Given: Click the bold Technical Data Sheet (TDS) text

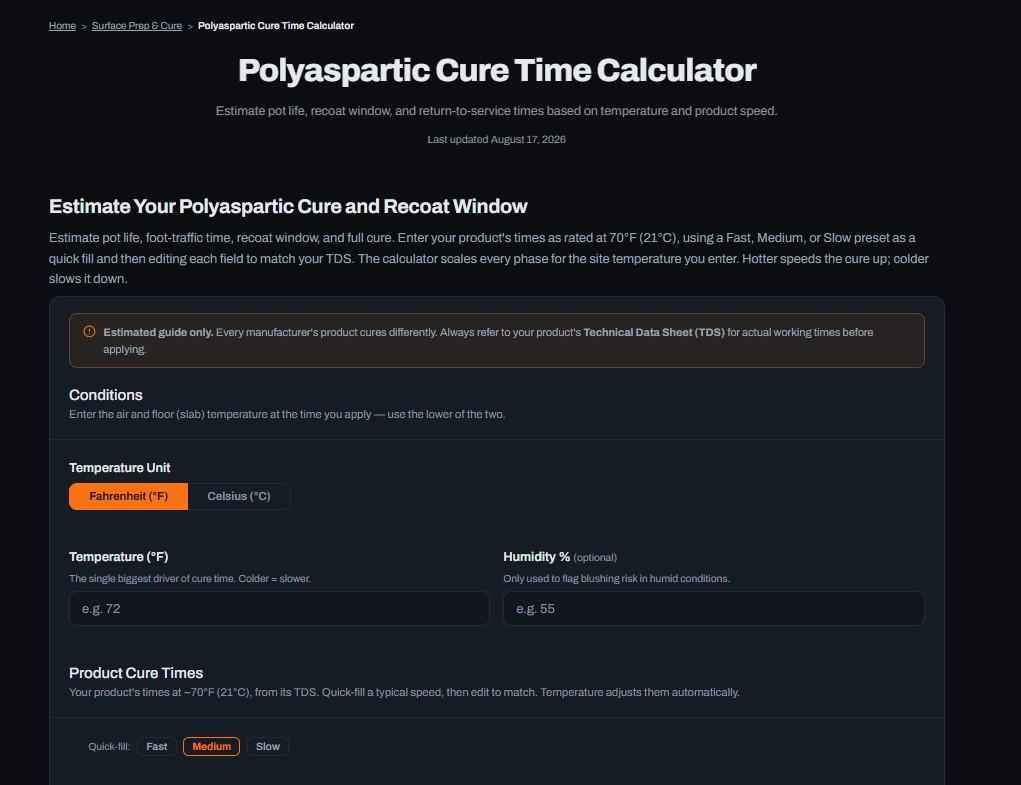Looking at the screenshot, I should coord(654,332).
